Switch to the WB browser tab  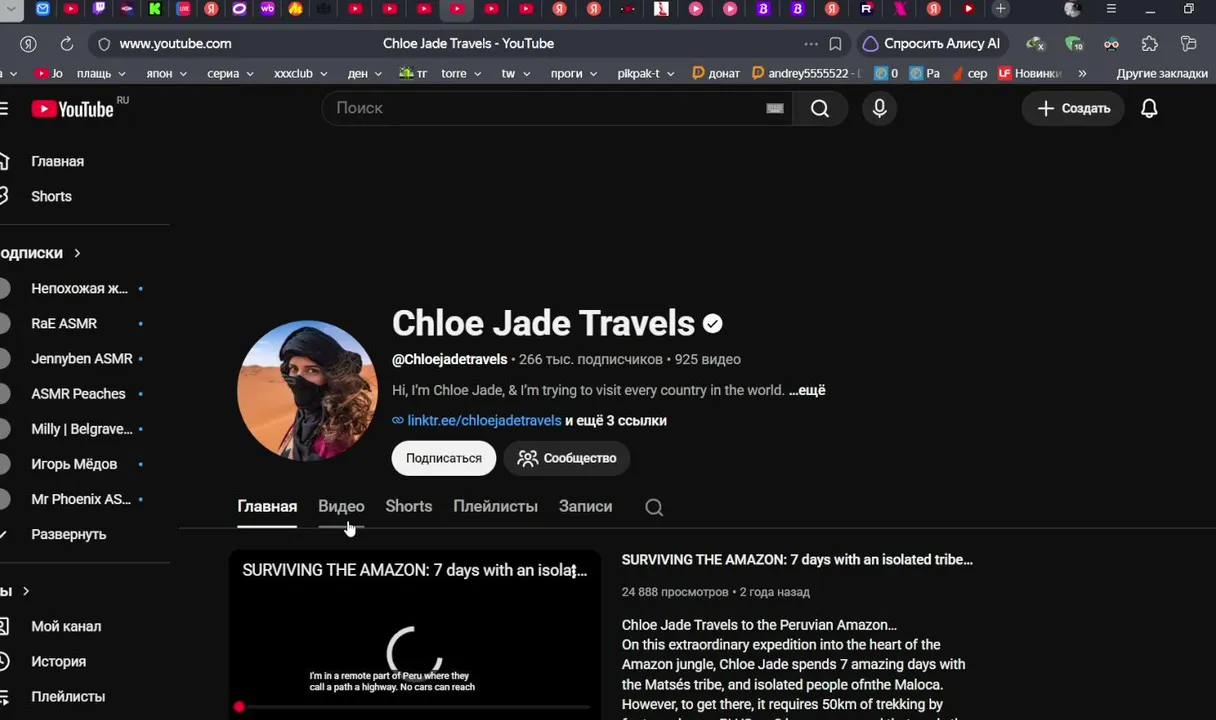tap(267, 9)
